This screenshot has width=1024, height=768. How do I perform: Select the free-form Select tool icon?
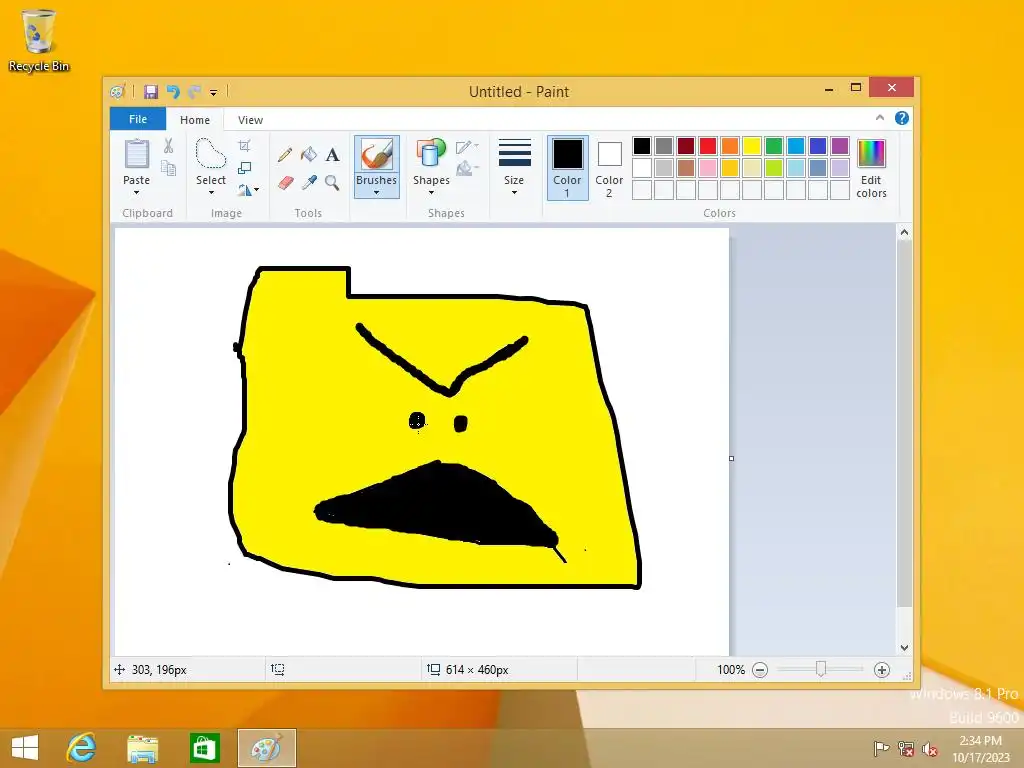click(x=211, y=154)
